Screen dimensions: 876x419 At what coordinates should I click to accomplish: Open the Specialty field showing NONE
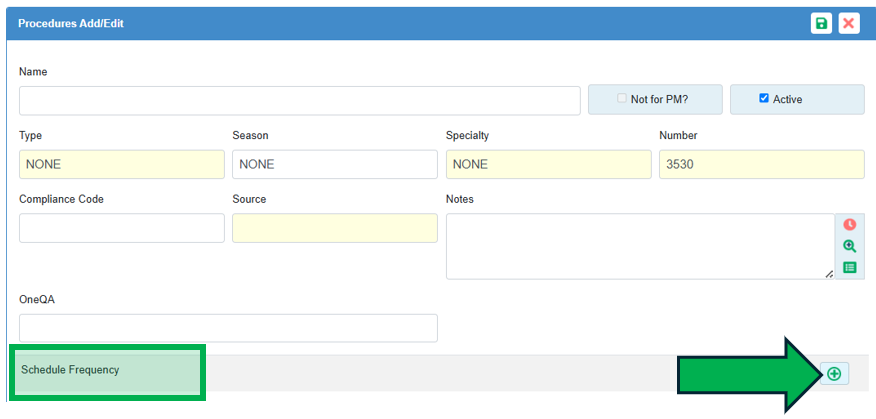point(548,164)
